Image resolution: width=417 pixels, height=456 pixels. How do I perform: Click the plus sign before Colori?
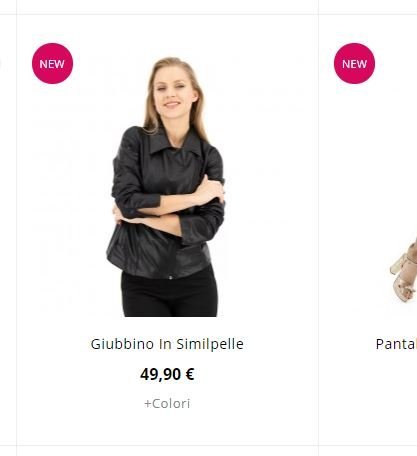point(148,404)
